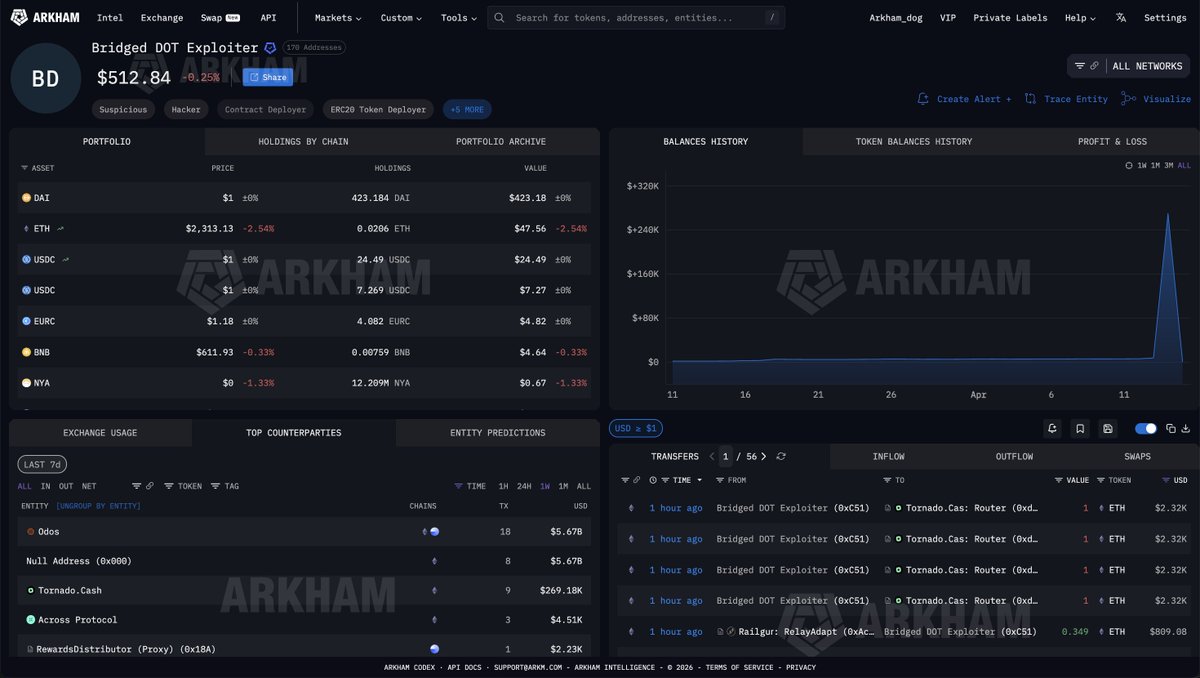This screenshot has width=1200, height=678.
Task: Select ALL direction filter in counterparties
Action: 25,486
